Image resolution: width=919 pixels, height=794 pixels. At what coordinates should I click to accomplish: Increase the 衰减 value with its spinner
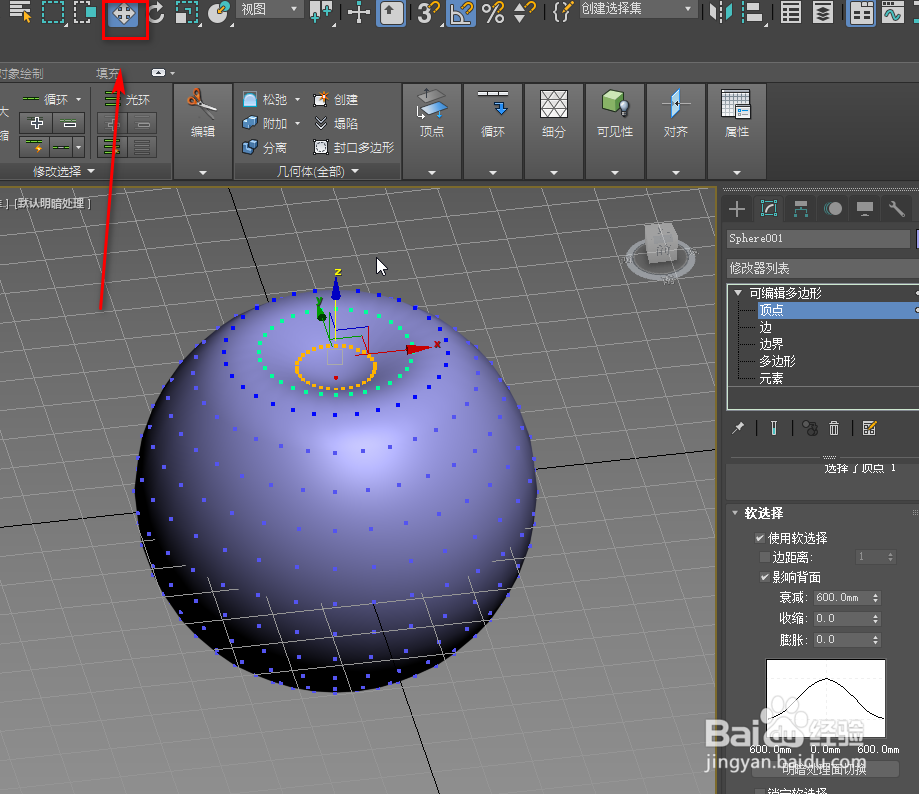point(875,593)
